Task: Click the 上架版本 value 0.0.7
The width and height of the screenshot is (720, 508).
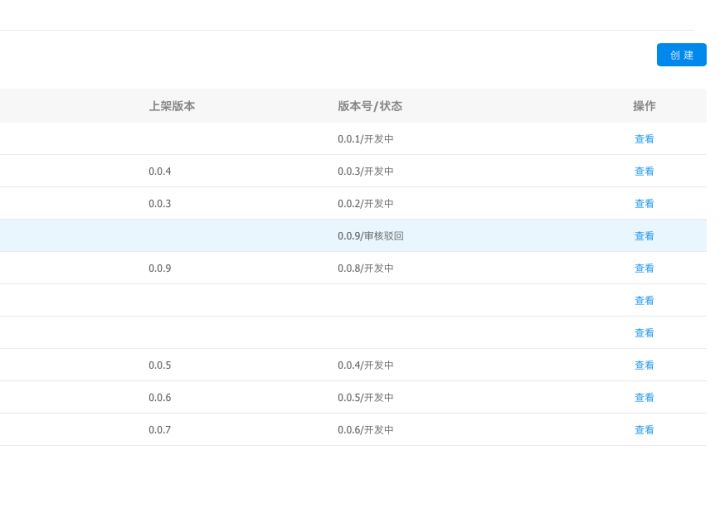Action: pos(160,430)
